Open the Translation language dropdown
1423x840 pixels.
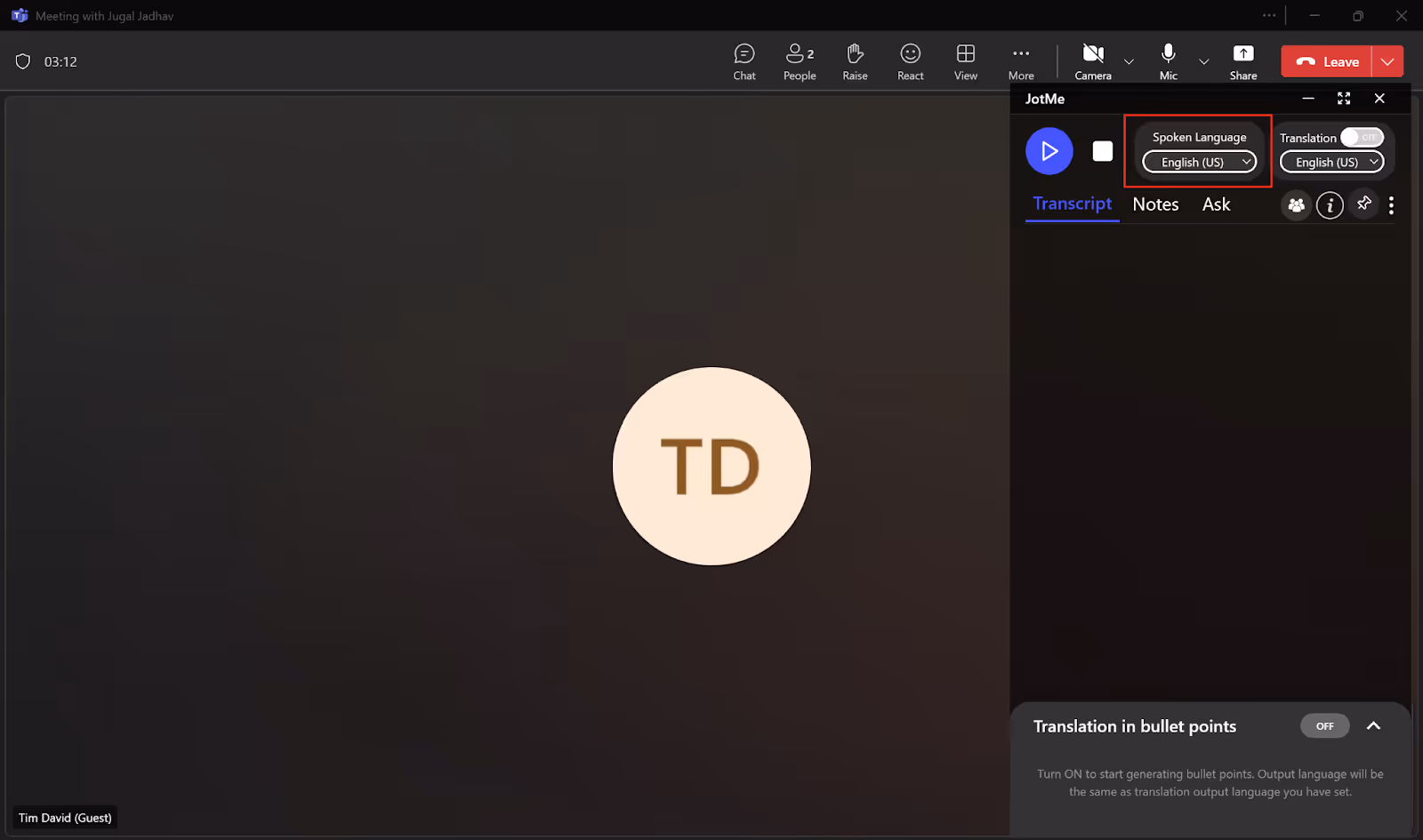1331,162
